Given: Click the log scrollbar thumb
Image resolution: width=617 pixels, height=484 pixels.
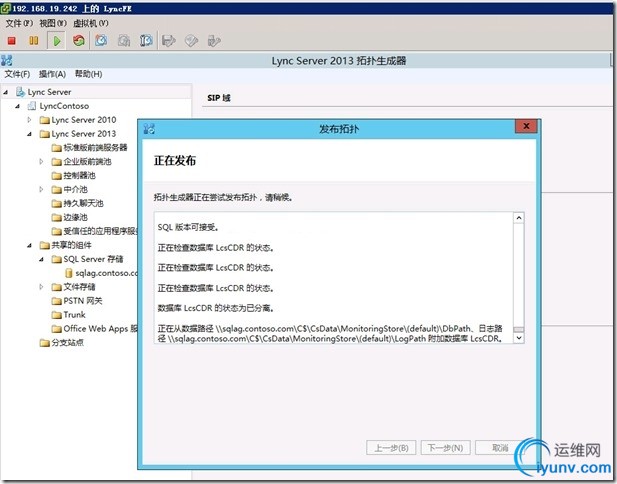Looking at the screenshot, I should tap(519, 329).
